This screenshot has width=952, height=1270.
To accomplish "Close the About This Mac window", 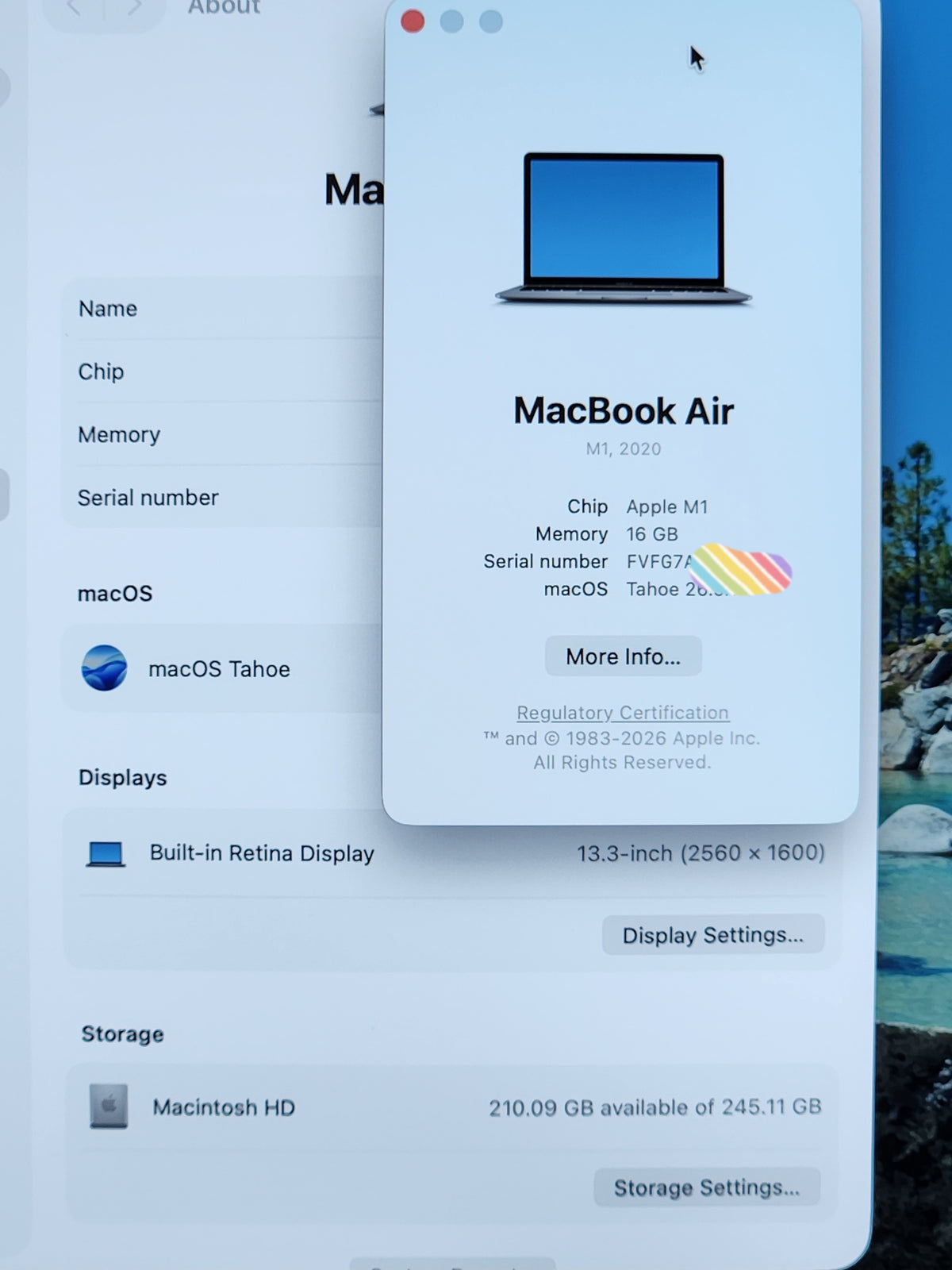I will (413, 21).
